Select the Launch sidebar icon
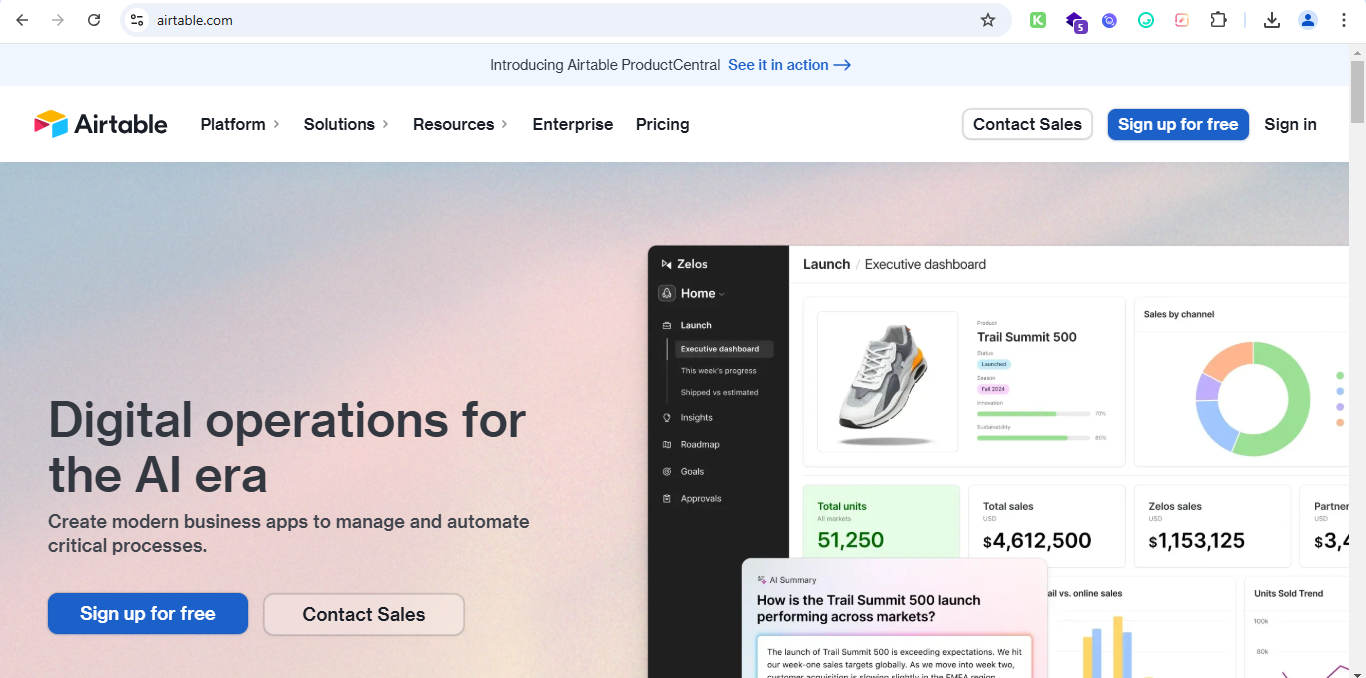 coord(665,324)
